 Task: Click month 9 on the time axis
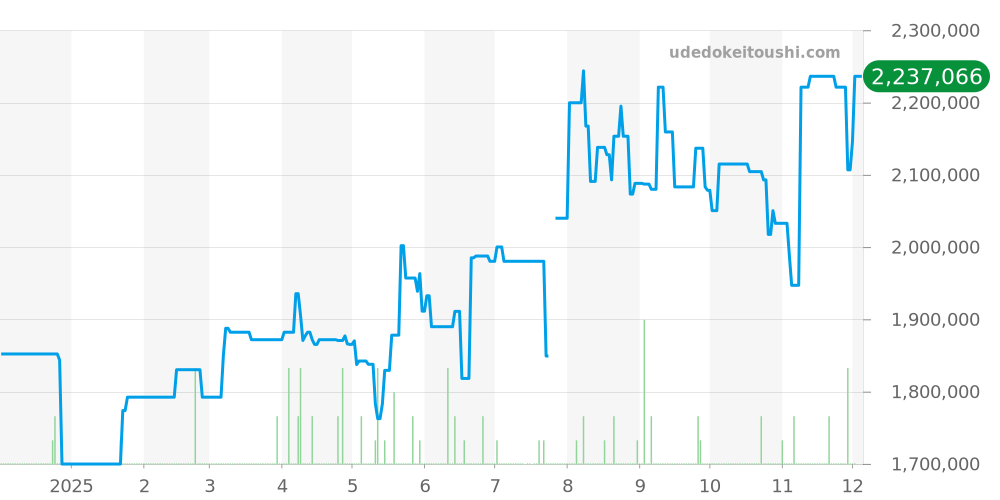pyautogui.click(x=639, y=486)
